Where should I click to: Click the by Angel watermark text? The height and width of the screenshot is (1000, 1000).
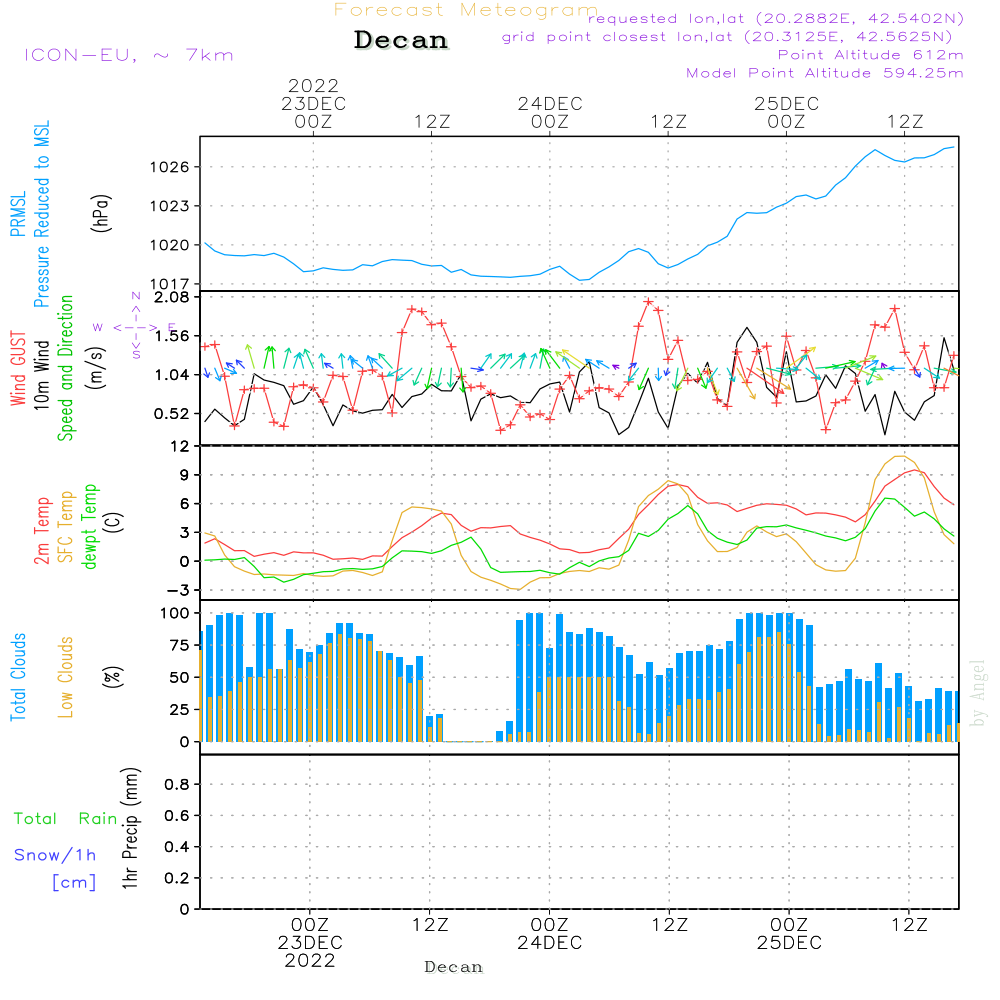978,692
